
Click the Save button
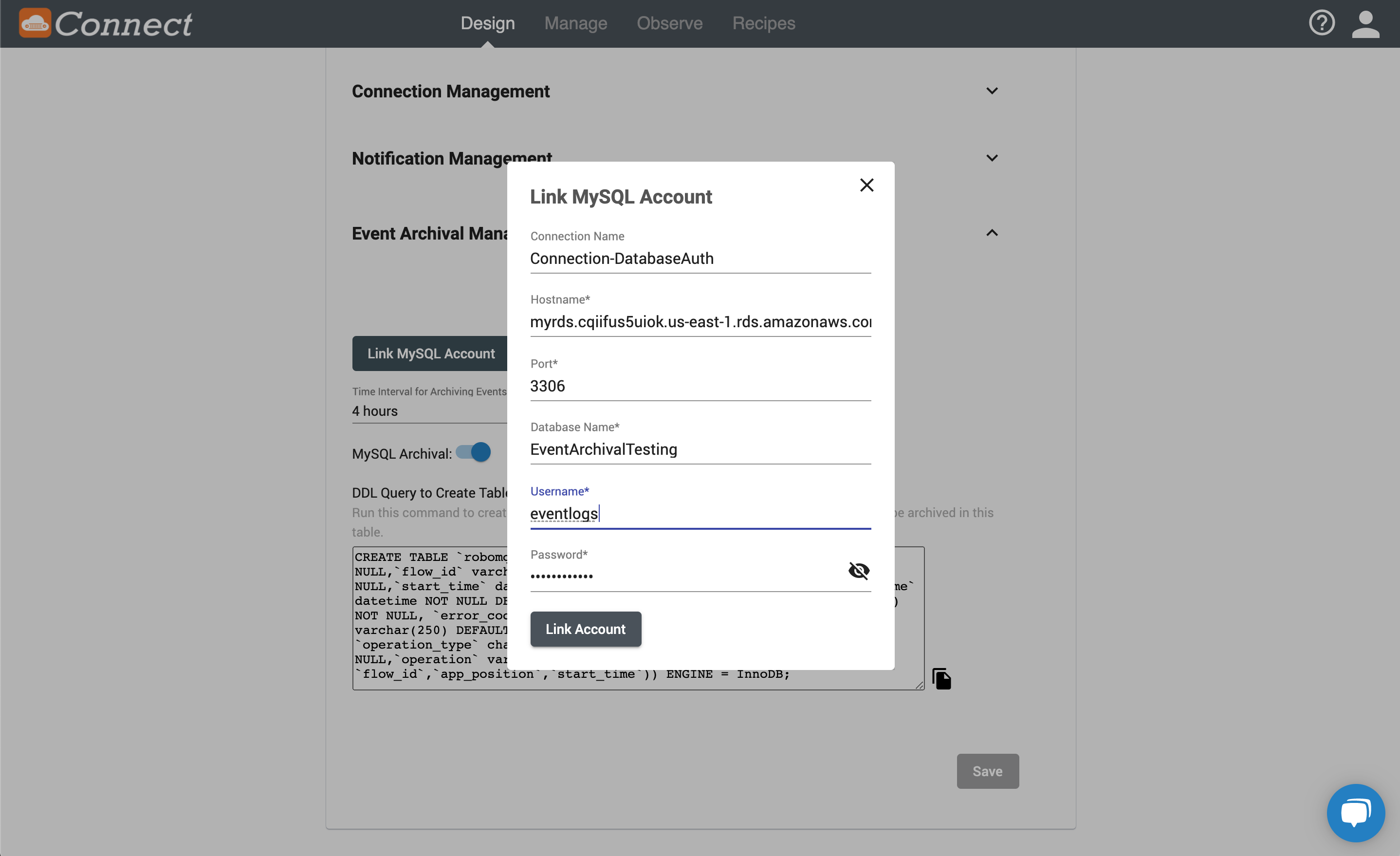tap(988, 771)
